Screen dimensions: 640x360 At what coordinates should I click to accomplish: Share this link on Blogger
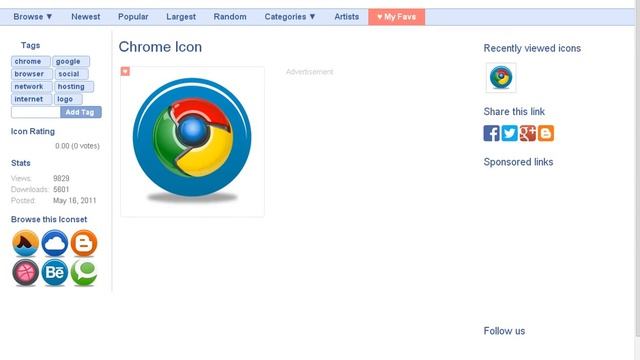pos(546,133)
